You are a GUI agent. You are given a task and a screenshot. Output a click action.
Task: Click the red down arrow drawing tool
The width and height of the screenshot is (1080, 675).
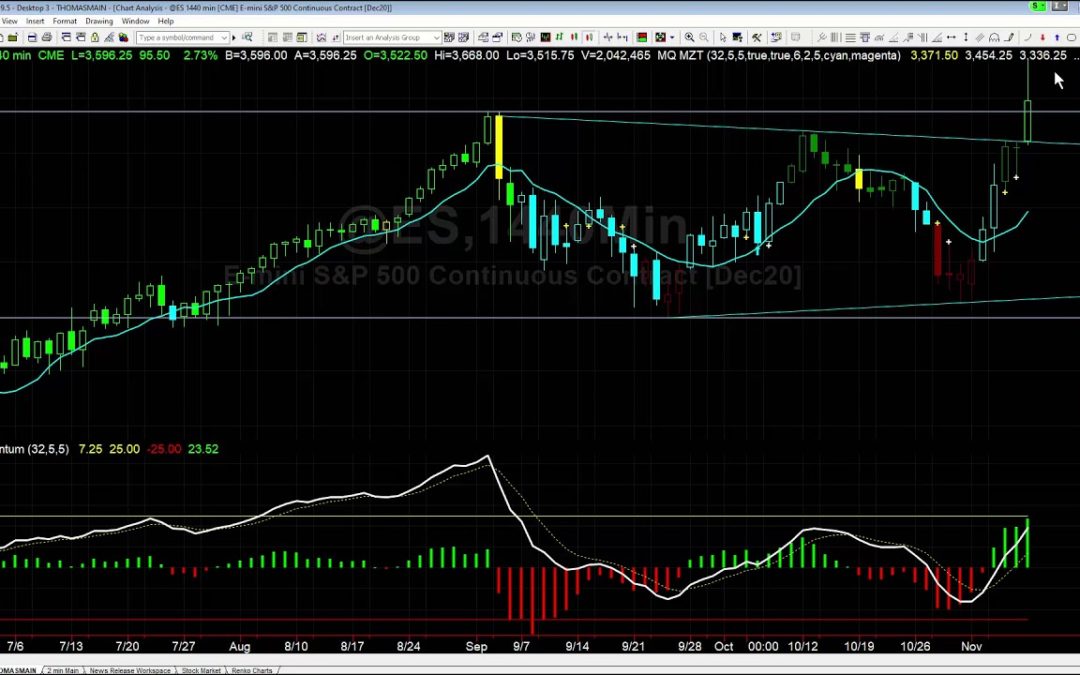[x=1043, y=37]
